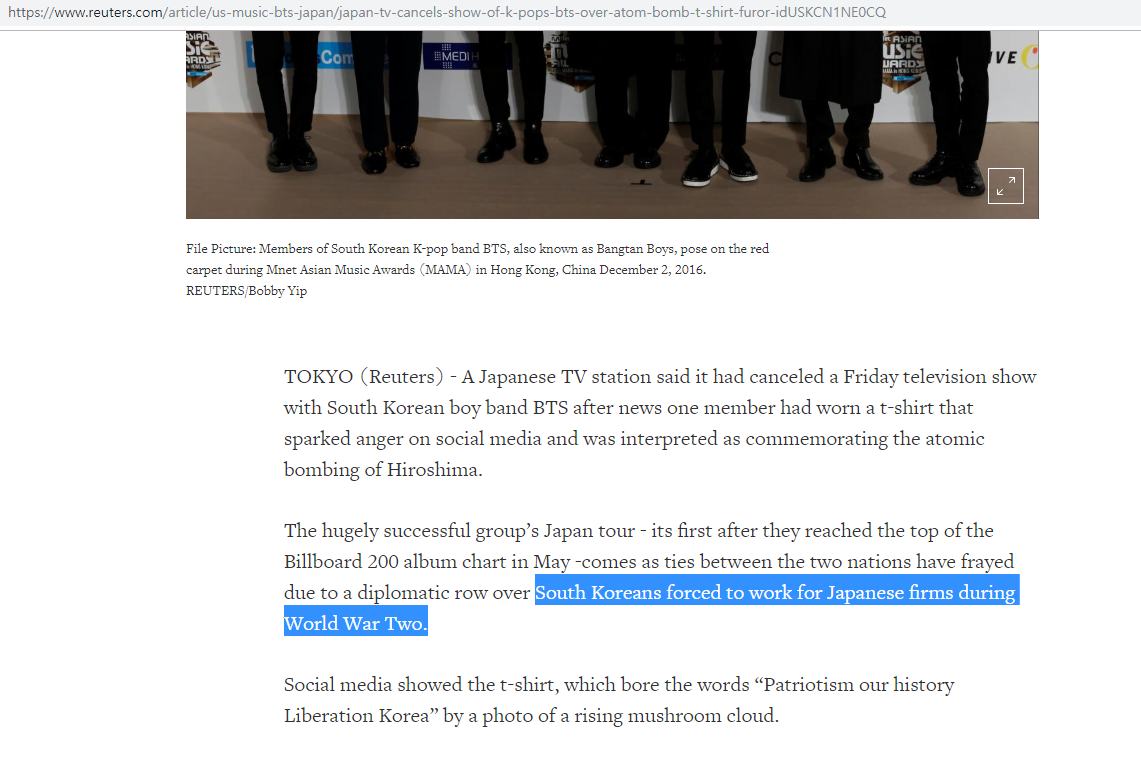The image size is (1141, 759).
Task: Expand the BTS photo to fullscreen
Action: click(1006, 186)
